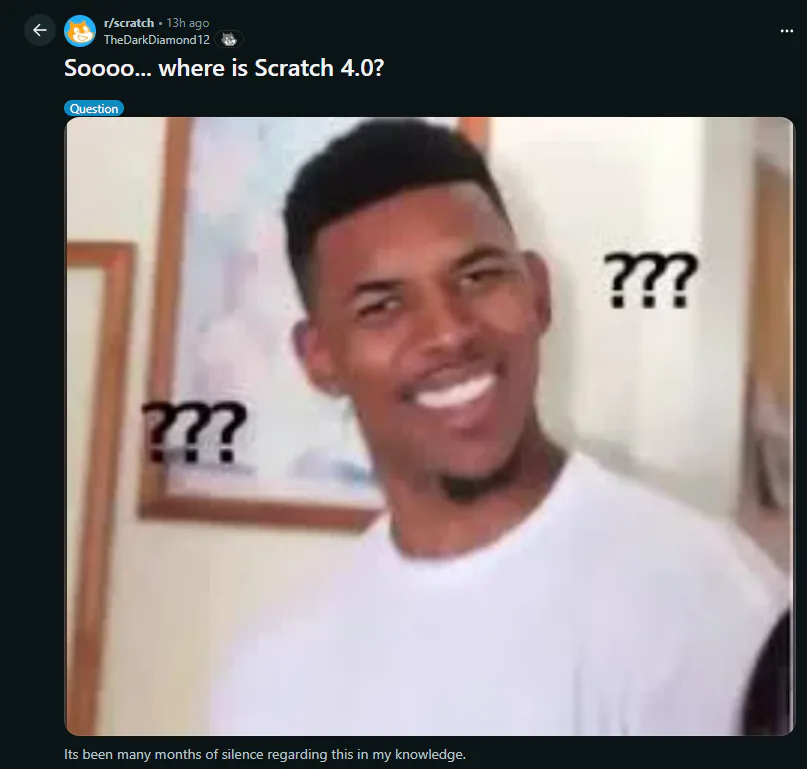Open the Scratch cat subreddit avatar
The height and width of the screenshot is (769, 807).
80,31
